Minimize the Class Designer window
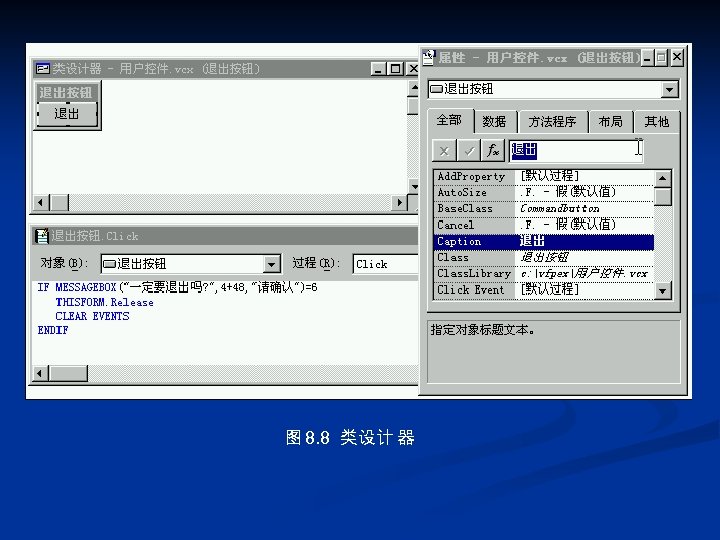 pos(378,69)
